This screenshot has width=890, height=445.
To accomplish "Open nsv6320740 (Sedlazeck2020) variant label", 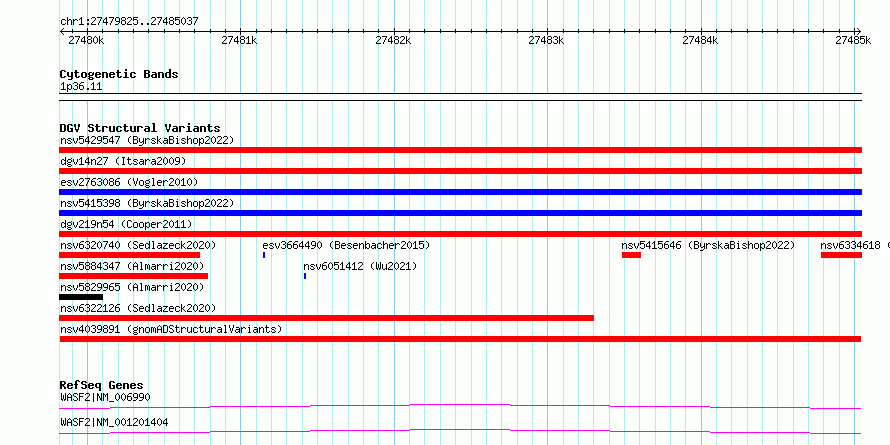I will (x=138, y=245).
